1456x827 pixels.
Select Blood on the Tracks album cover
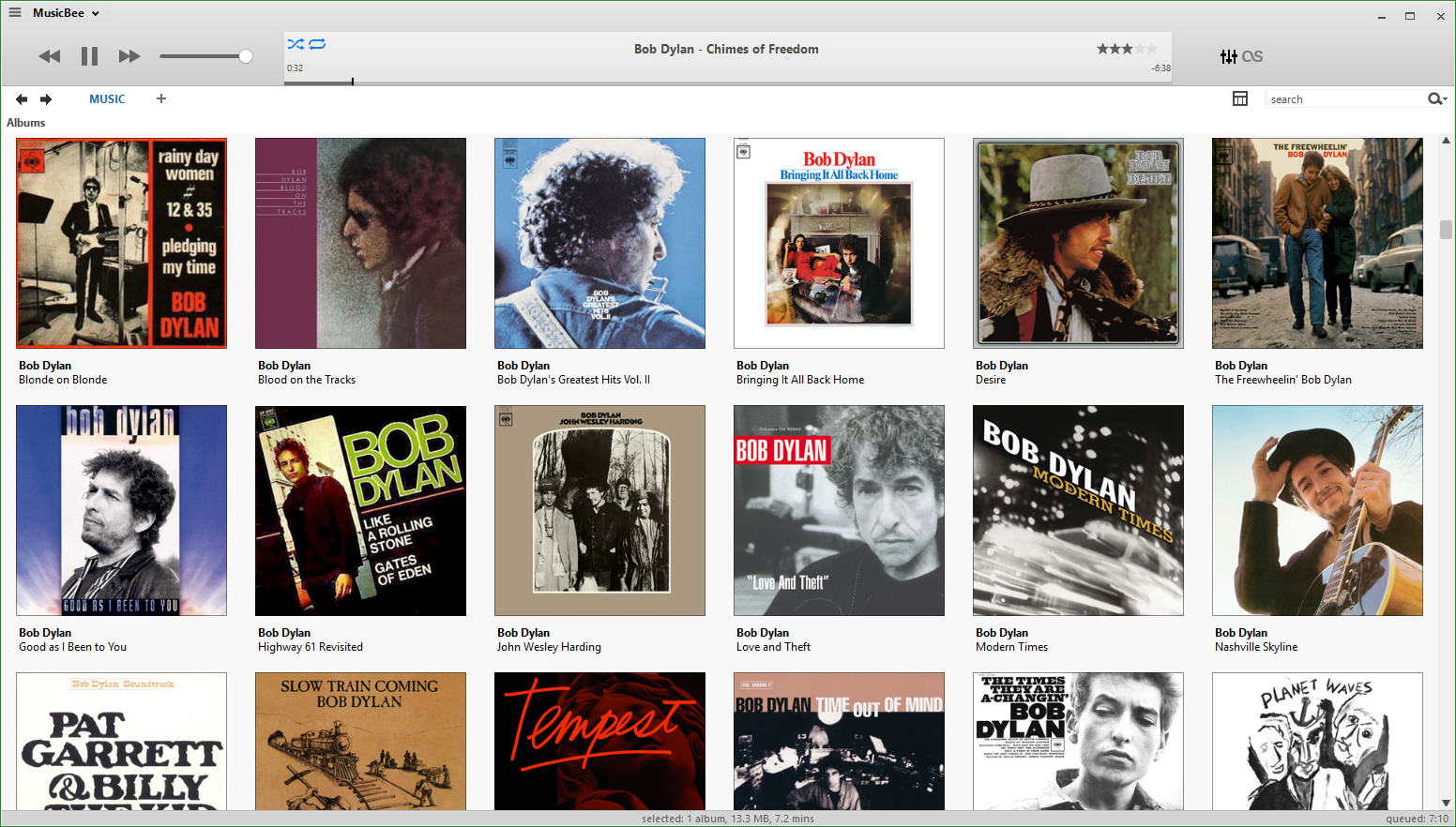point(360,244)
